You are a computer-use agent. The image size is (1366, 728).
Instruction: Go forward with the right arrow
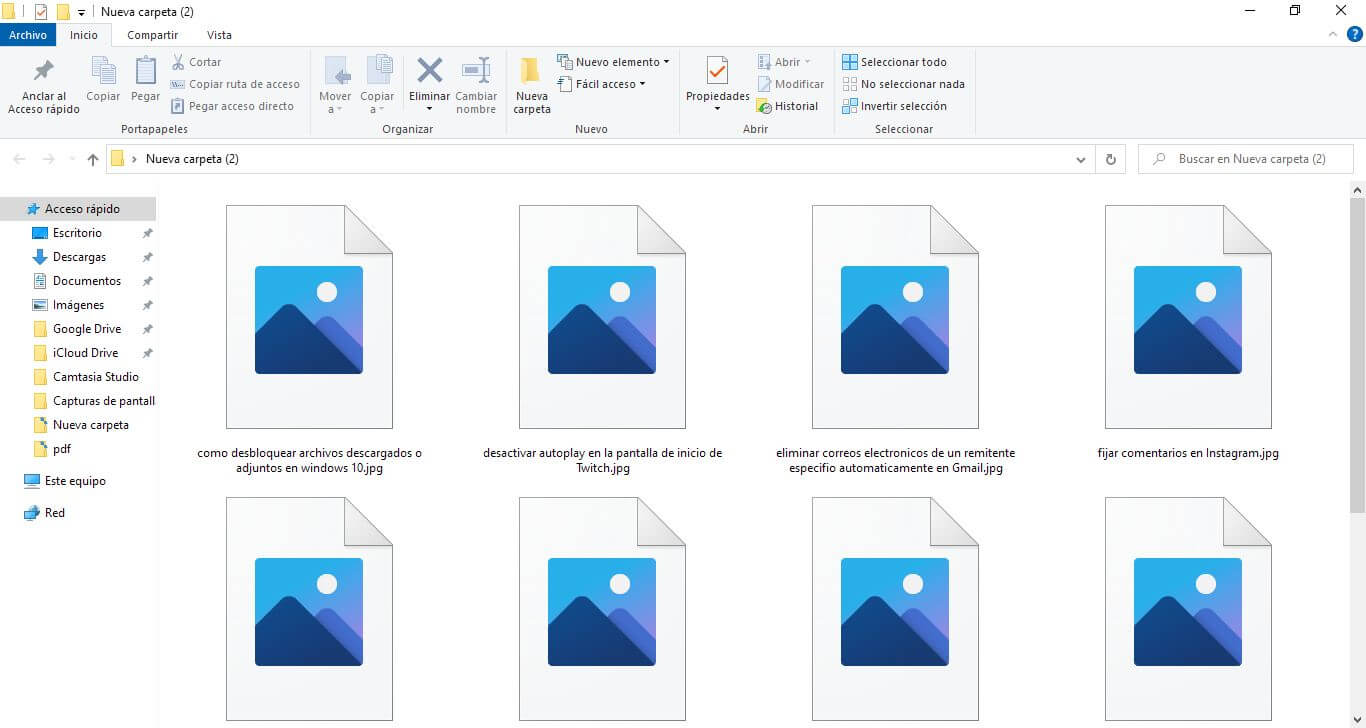point(48,159)
